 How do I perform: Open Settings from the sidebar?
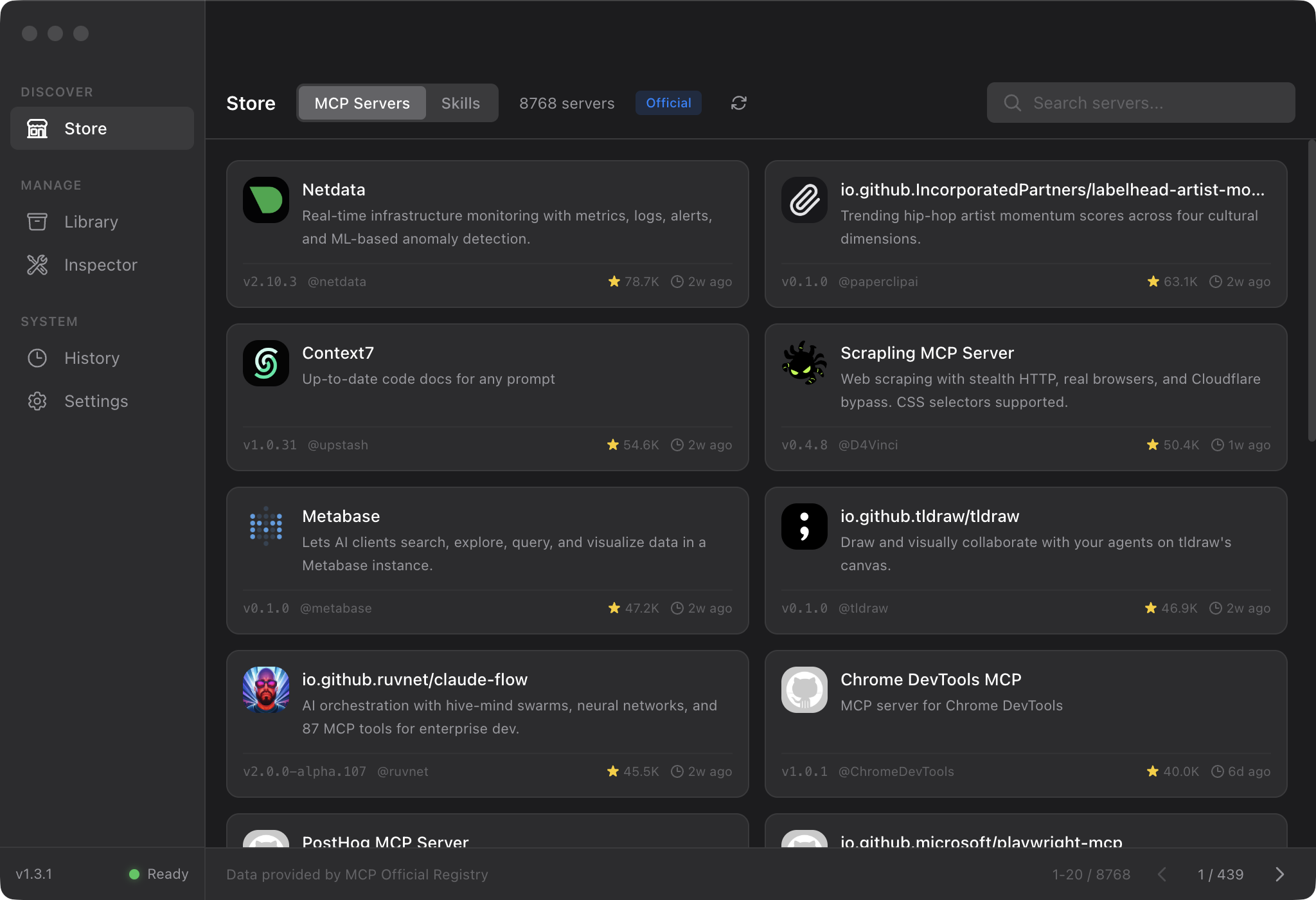tap(102, 401)
